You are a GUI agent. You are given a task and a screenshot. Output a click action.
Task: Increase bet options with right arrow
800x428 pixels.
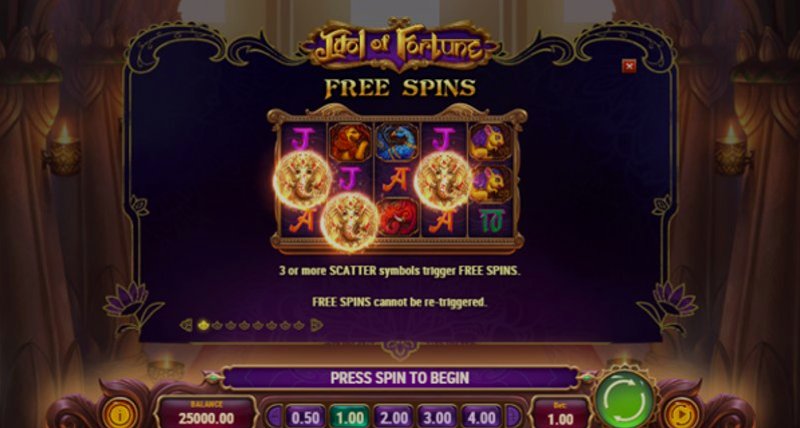tap(513, 416)
